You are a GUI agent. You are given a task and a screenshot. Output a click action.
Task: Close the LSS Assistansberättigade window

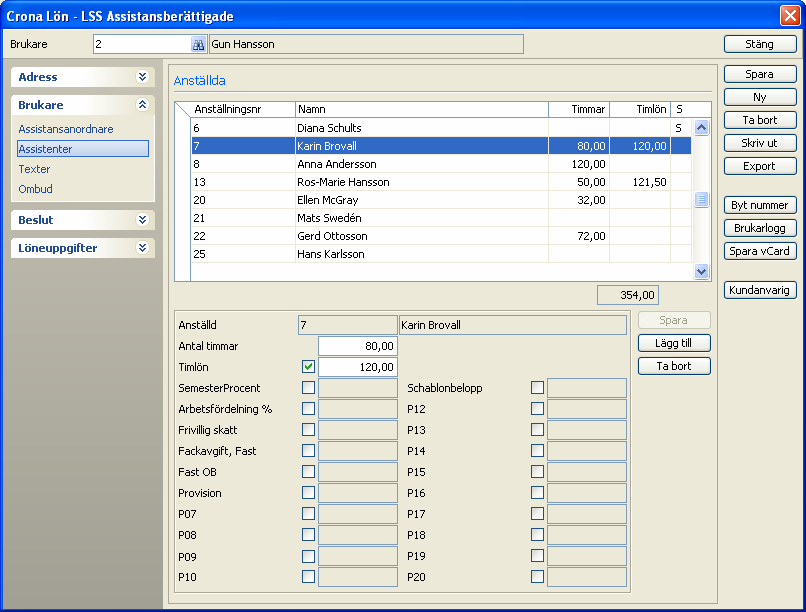[x=790, y=15]
